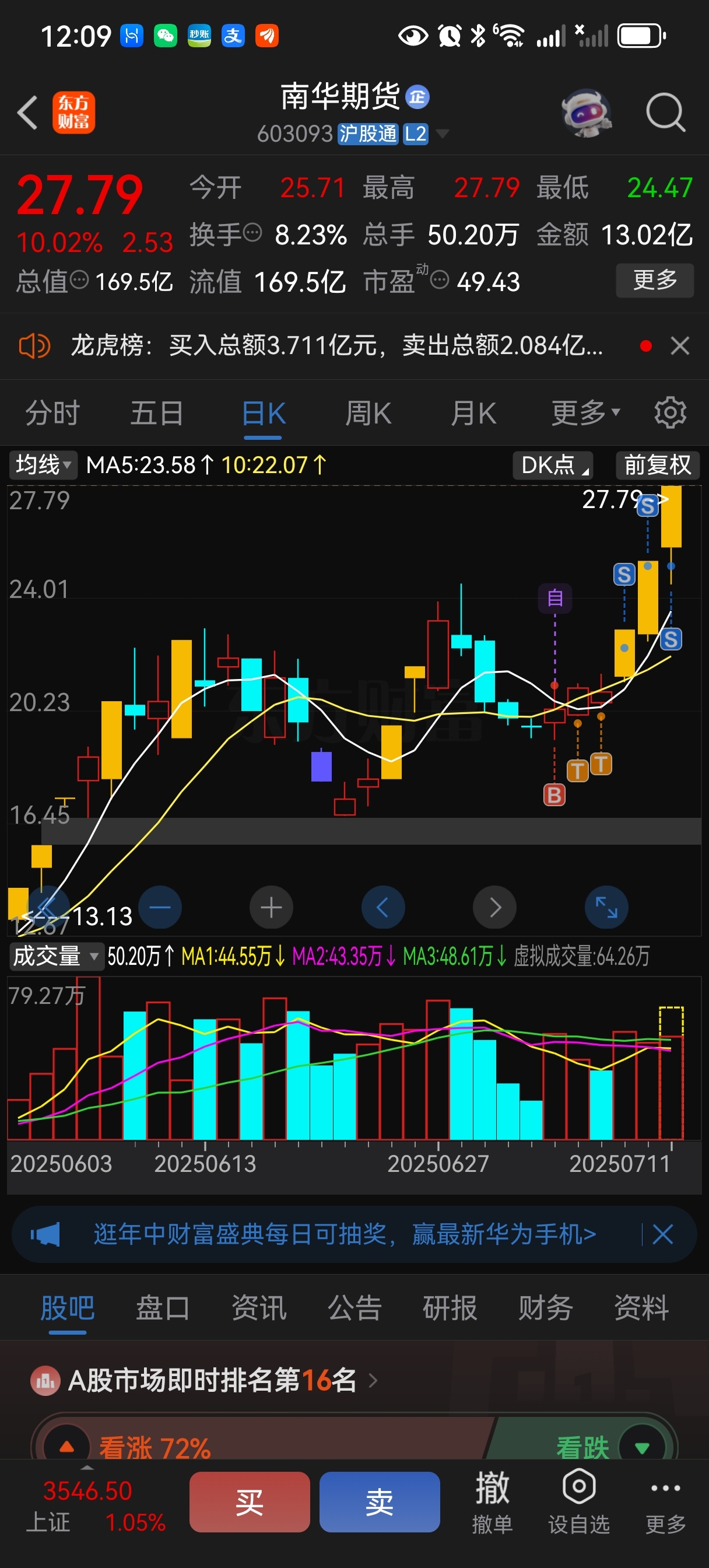This screenshot has width=709, height=1568.
Task: Open the DK点 selector
Action: [553, 465]
